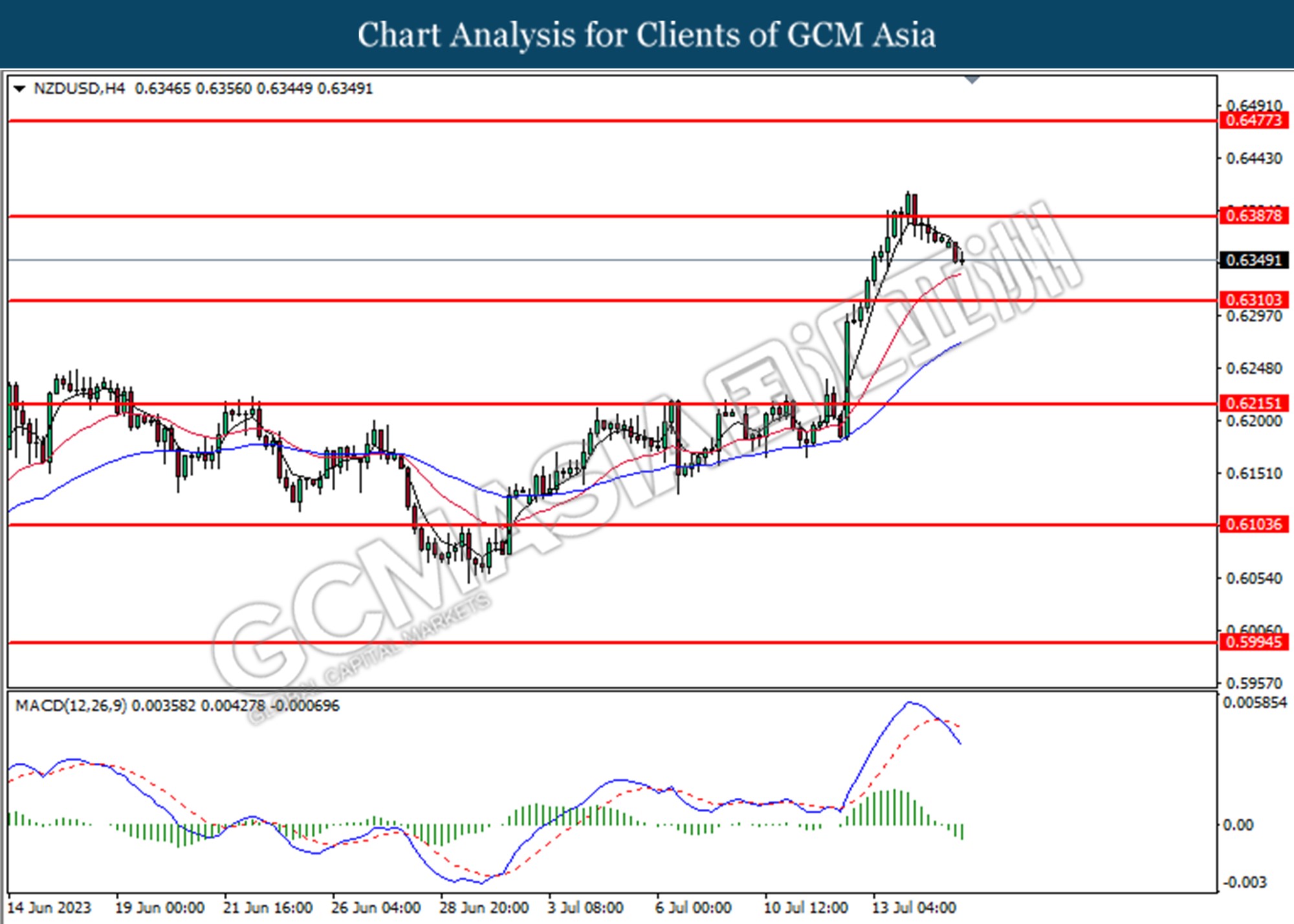Click the 21 Jun 16:00 time label
Viewport: 1294px width, 924px height.
[x=268, y=908]
